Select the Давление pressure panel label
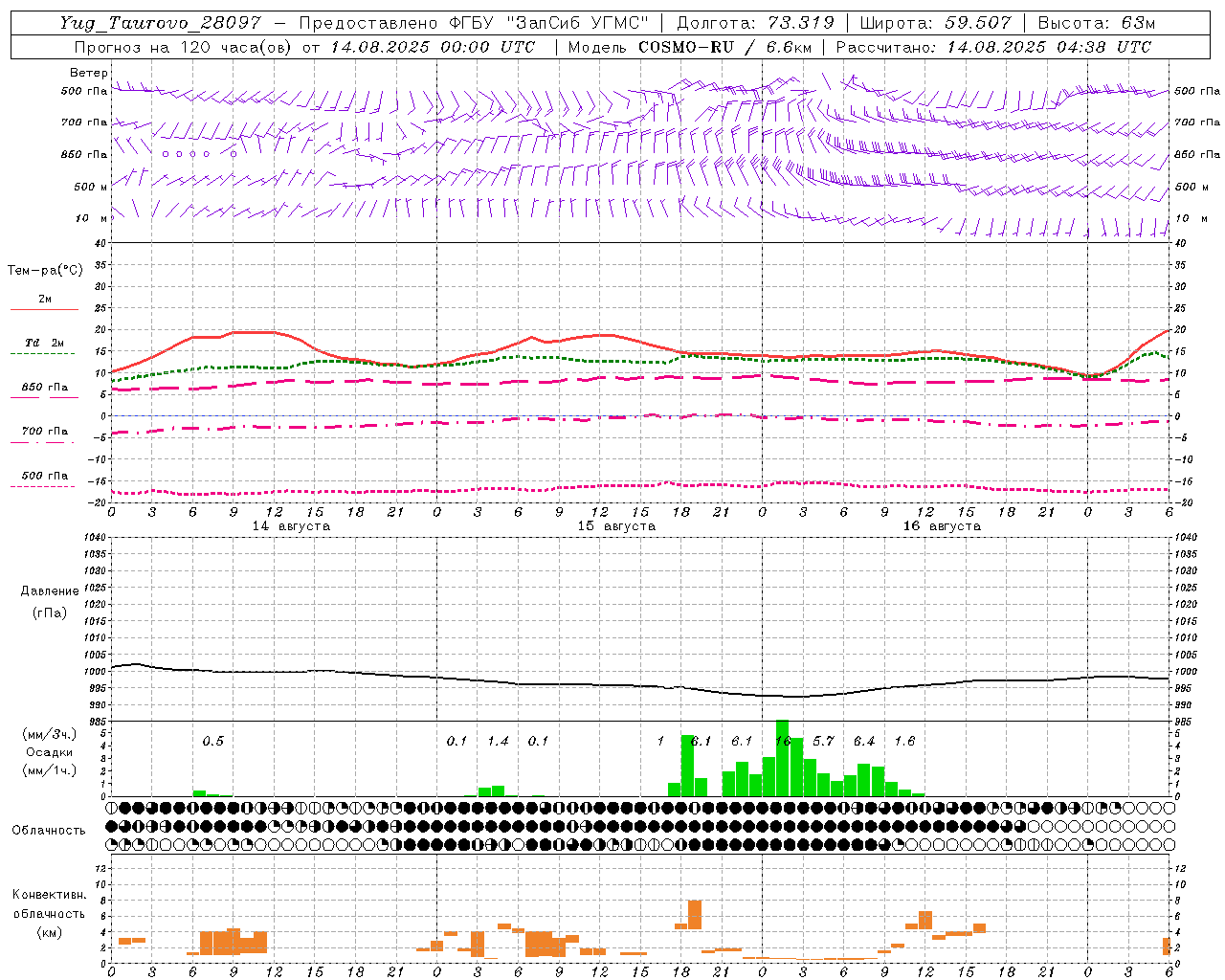This screenshot has width=1225, height=980. pos(49,591)
